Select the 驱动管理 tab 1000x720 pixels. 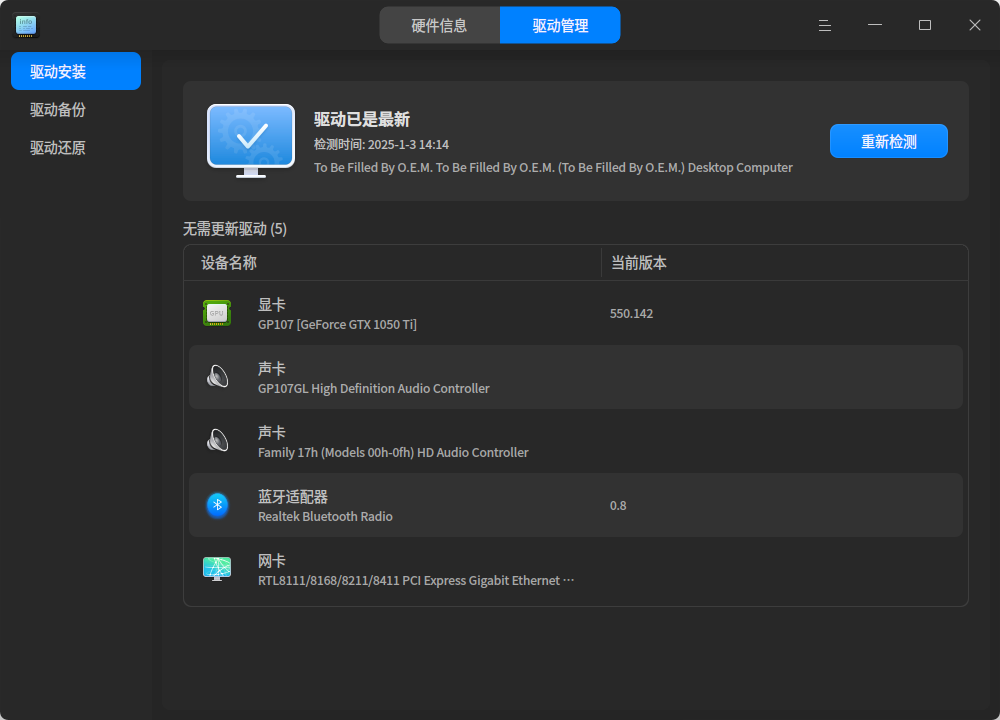click(560, 26)
